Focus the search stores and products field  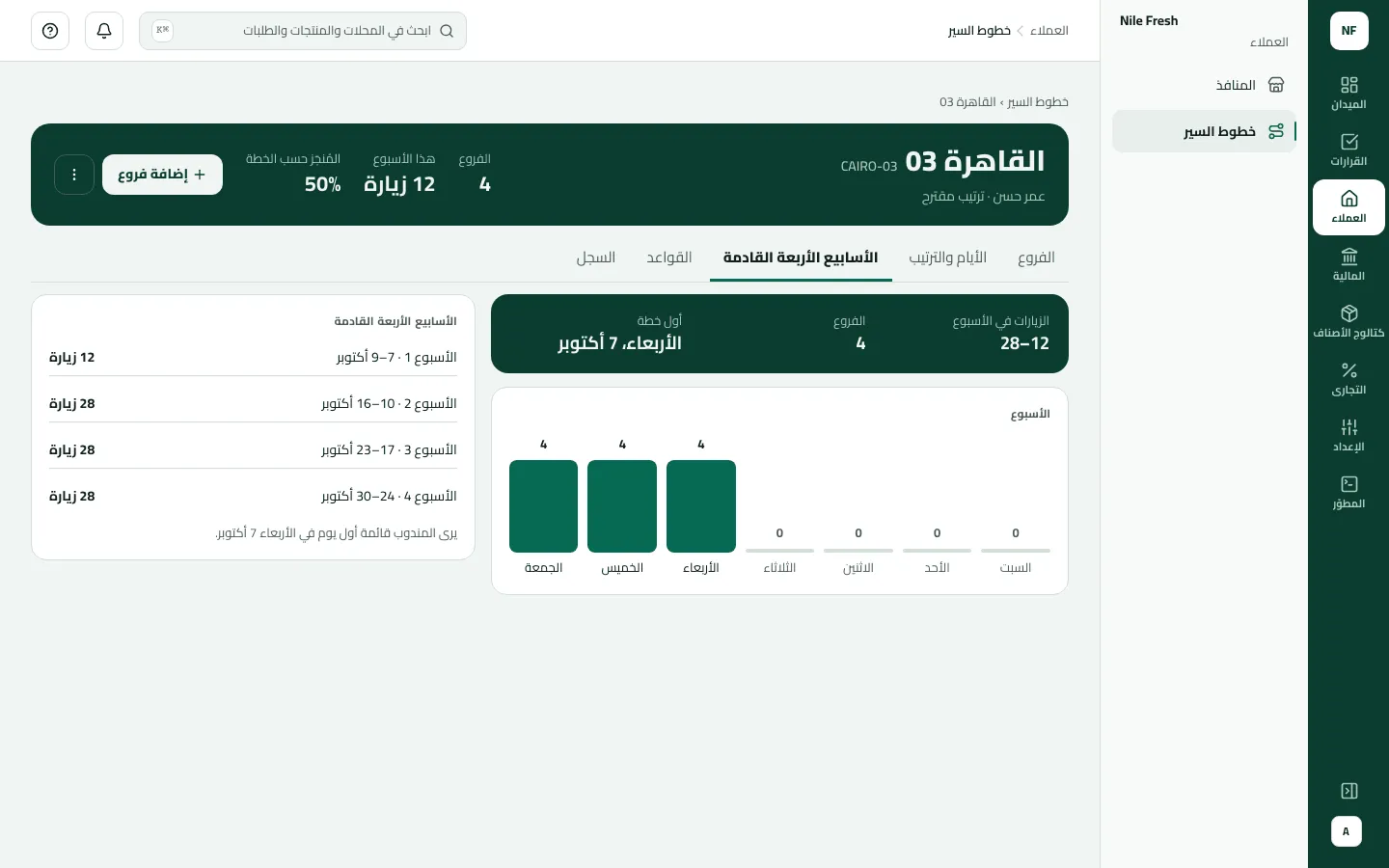point(303,31)
